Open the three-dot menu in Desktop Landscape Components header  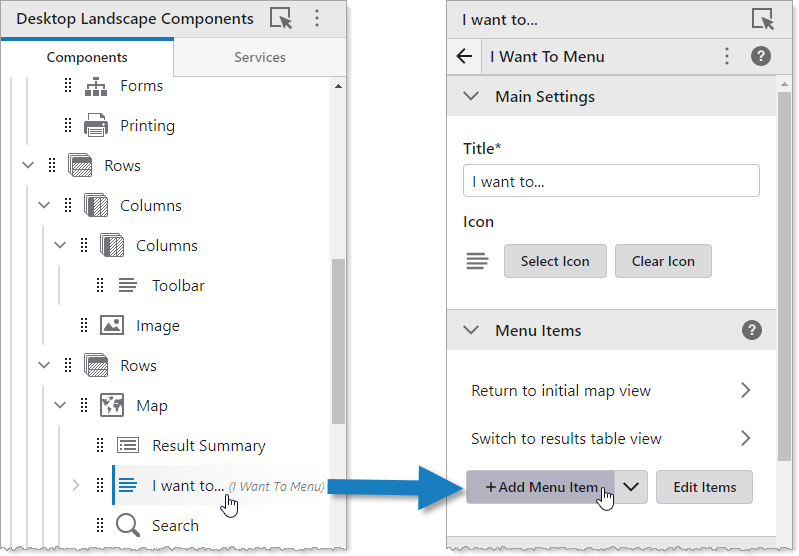point(317,19)
